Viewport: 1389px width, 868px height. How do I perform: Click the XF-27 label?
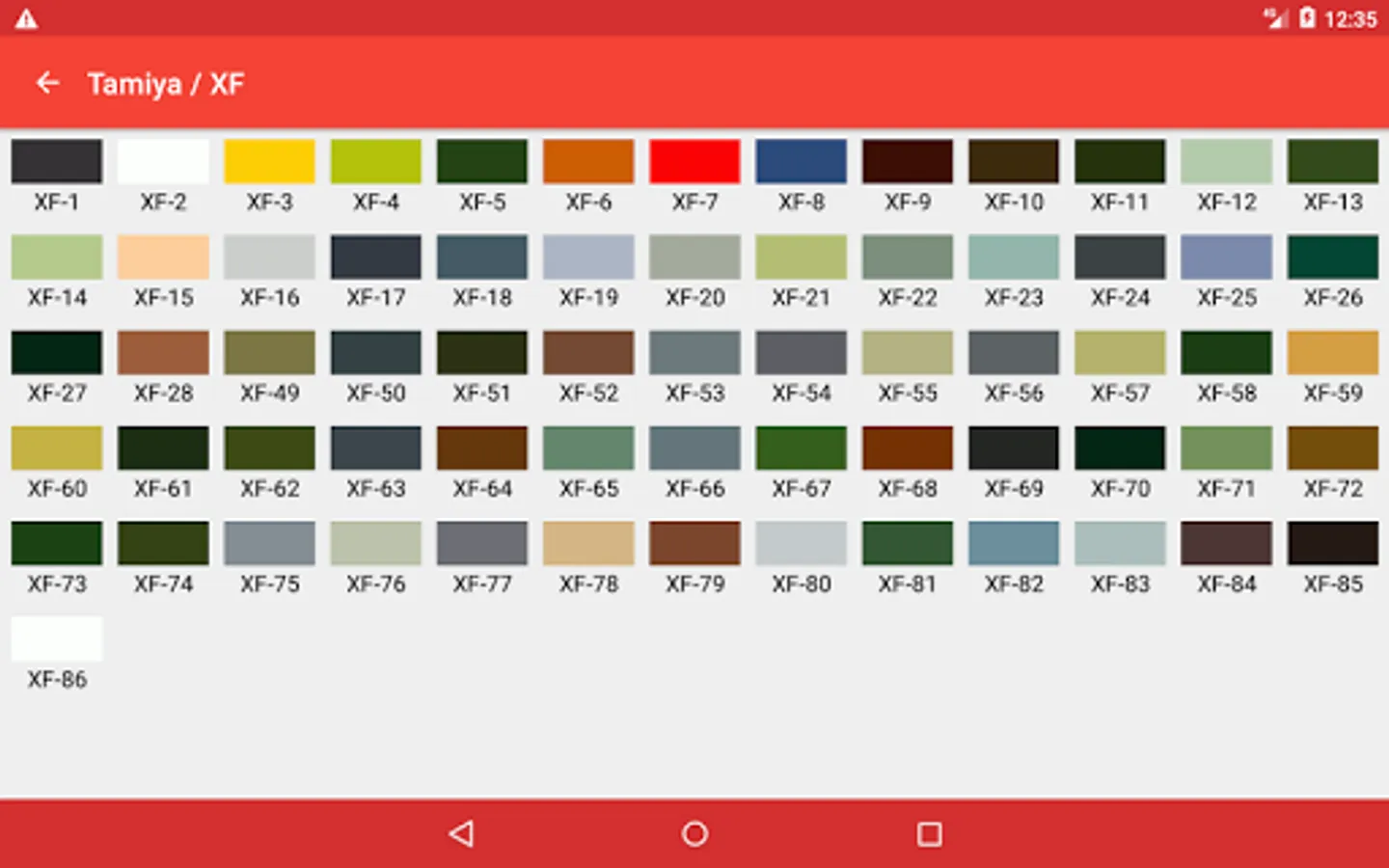[x=57, y=393]
